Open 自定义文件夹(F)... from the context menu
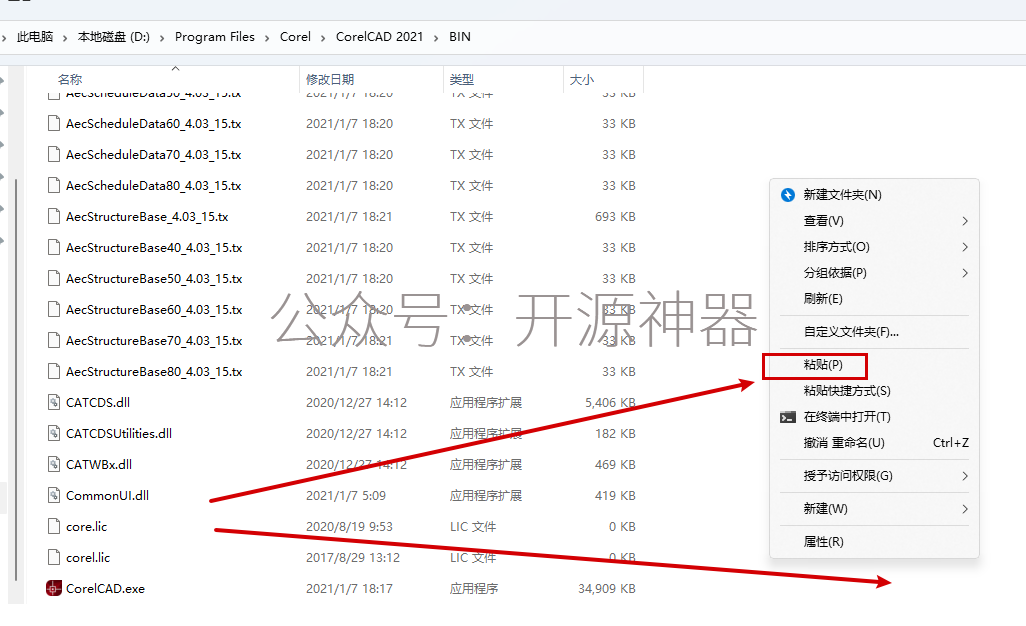This screenshot has width=1026, height=626. (851, 332)
